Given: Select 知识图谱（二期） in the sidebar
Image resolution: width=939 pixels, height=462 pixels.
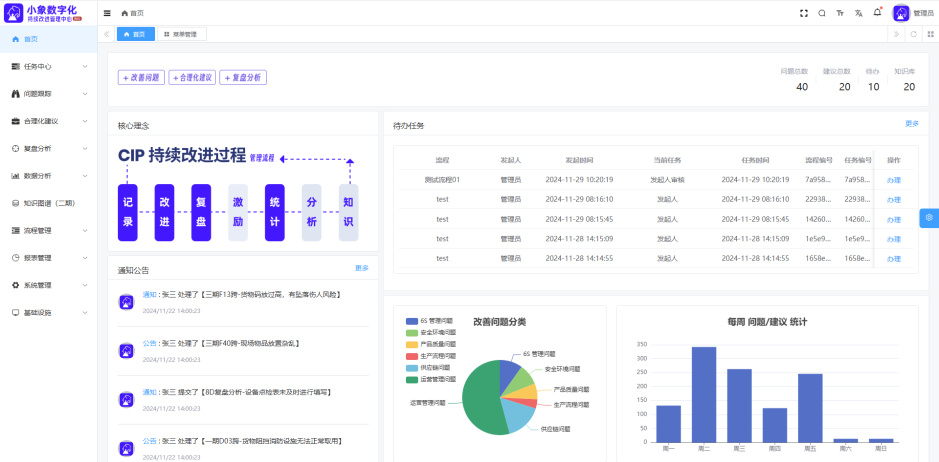Looking at the screenshot, I should coord(48,203).
